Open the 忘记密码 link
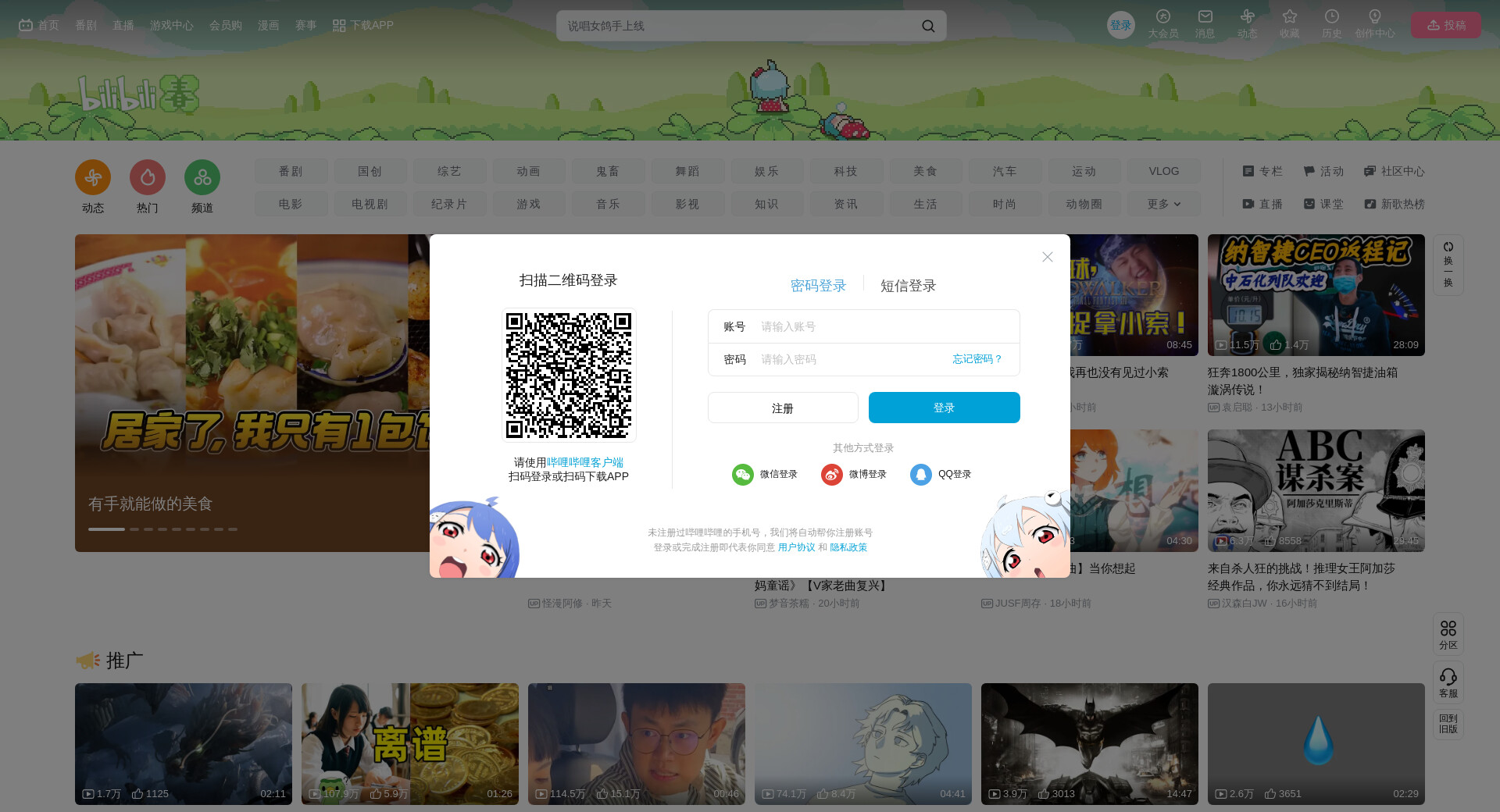 coord(977,359)
